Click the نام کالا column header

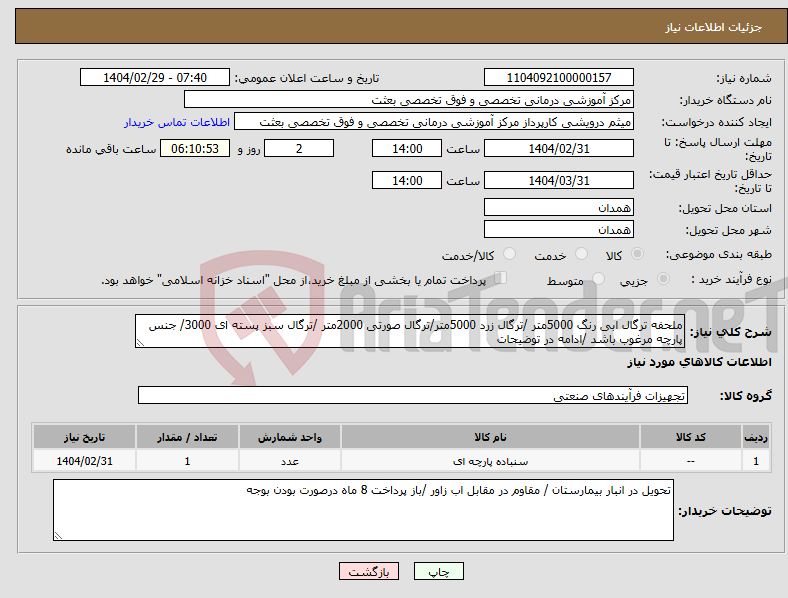coord(490,437)
